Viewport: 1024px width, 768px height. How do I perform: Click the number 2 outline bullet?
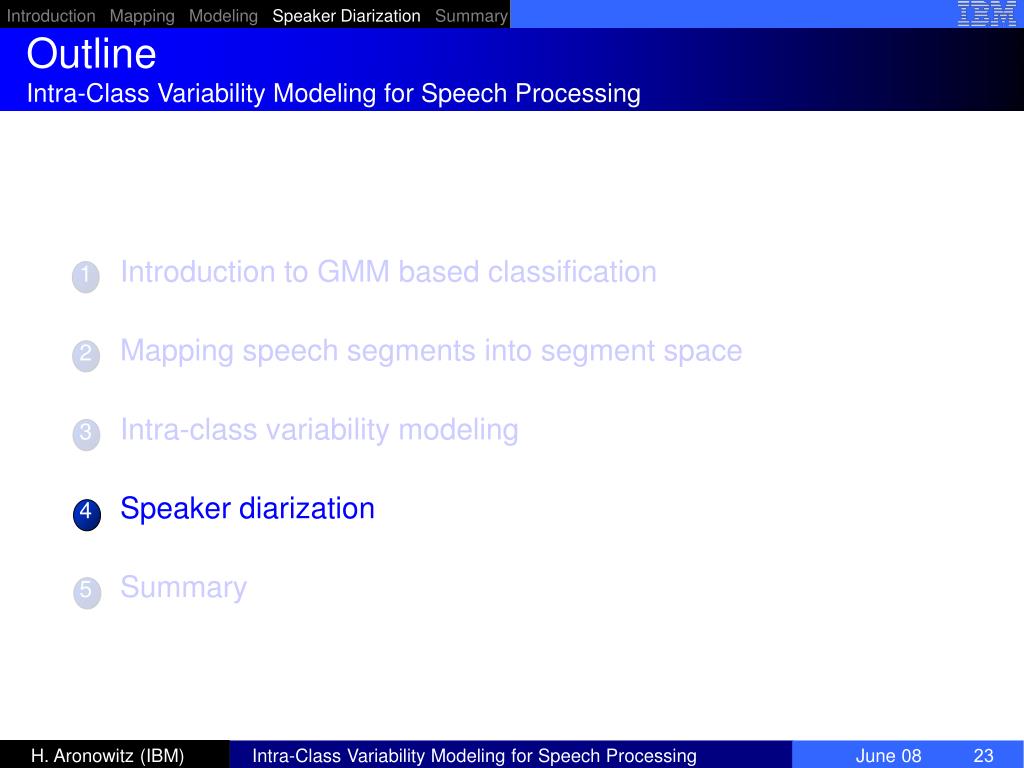pyautogui.click(x=86, y=355)
